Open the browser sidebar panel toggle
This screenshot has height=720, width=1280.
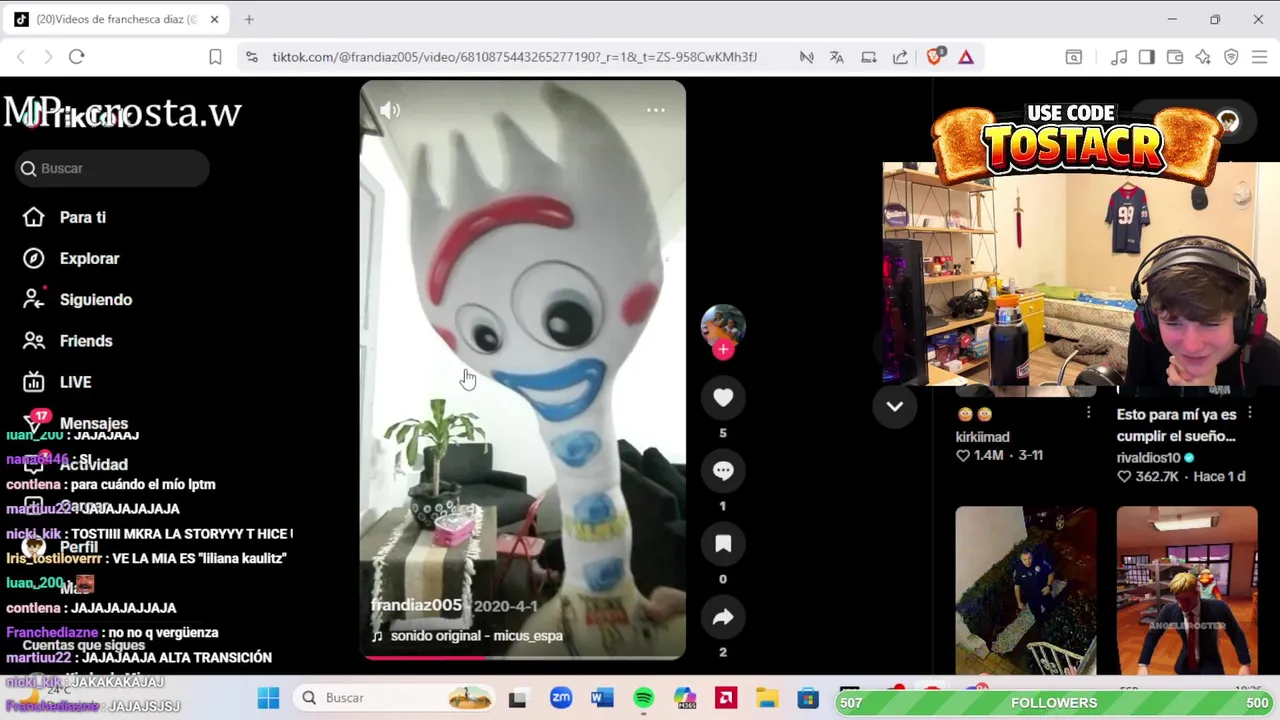pos(1147,57)
